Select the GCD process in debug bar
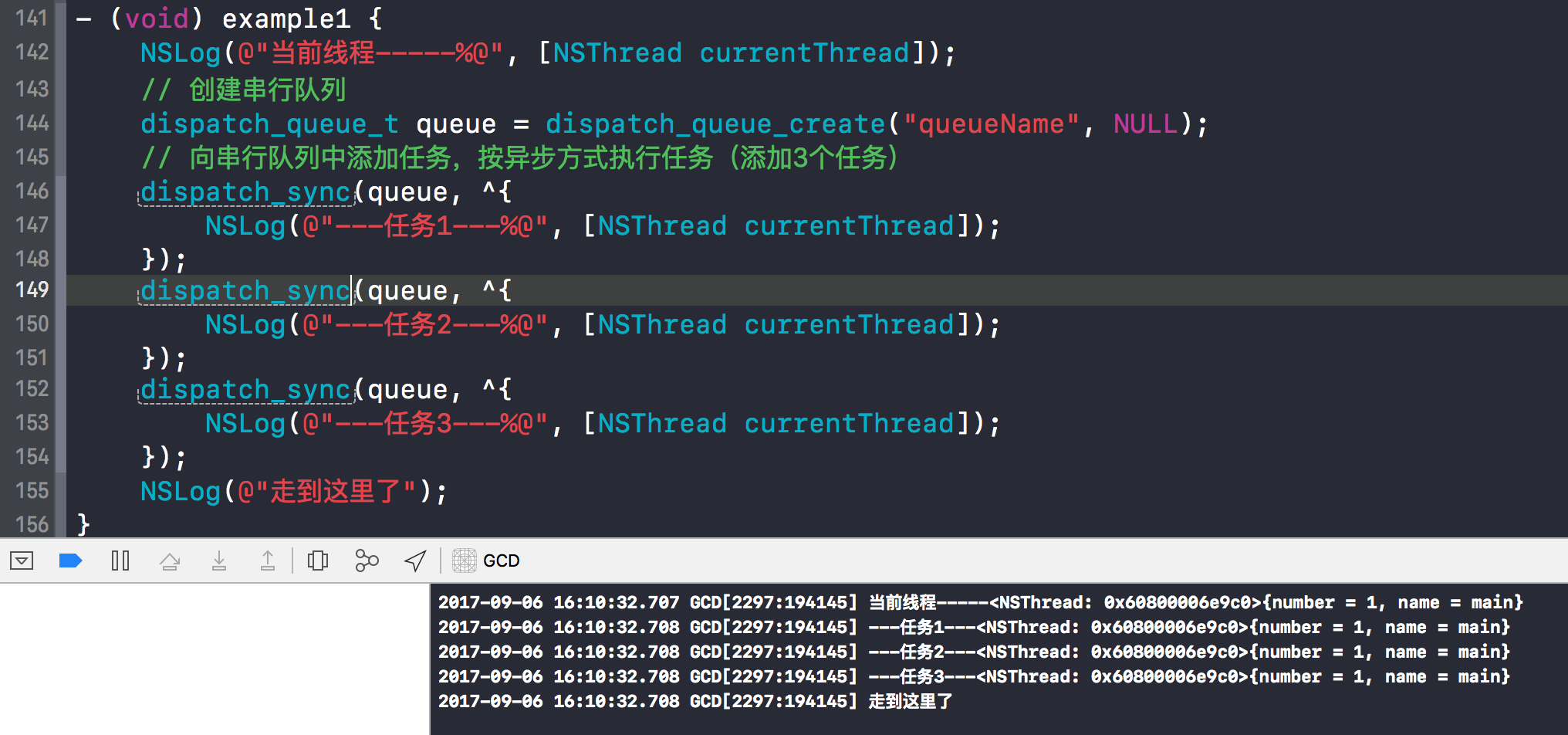Viewport: 1568px width, 735px height. point(486,561)
